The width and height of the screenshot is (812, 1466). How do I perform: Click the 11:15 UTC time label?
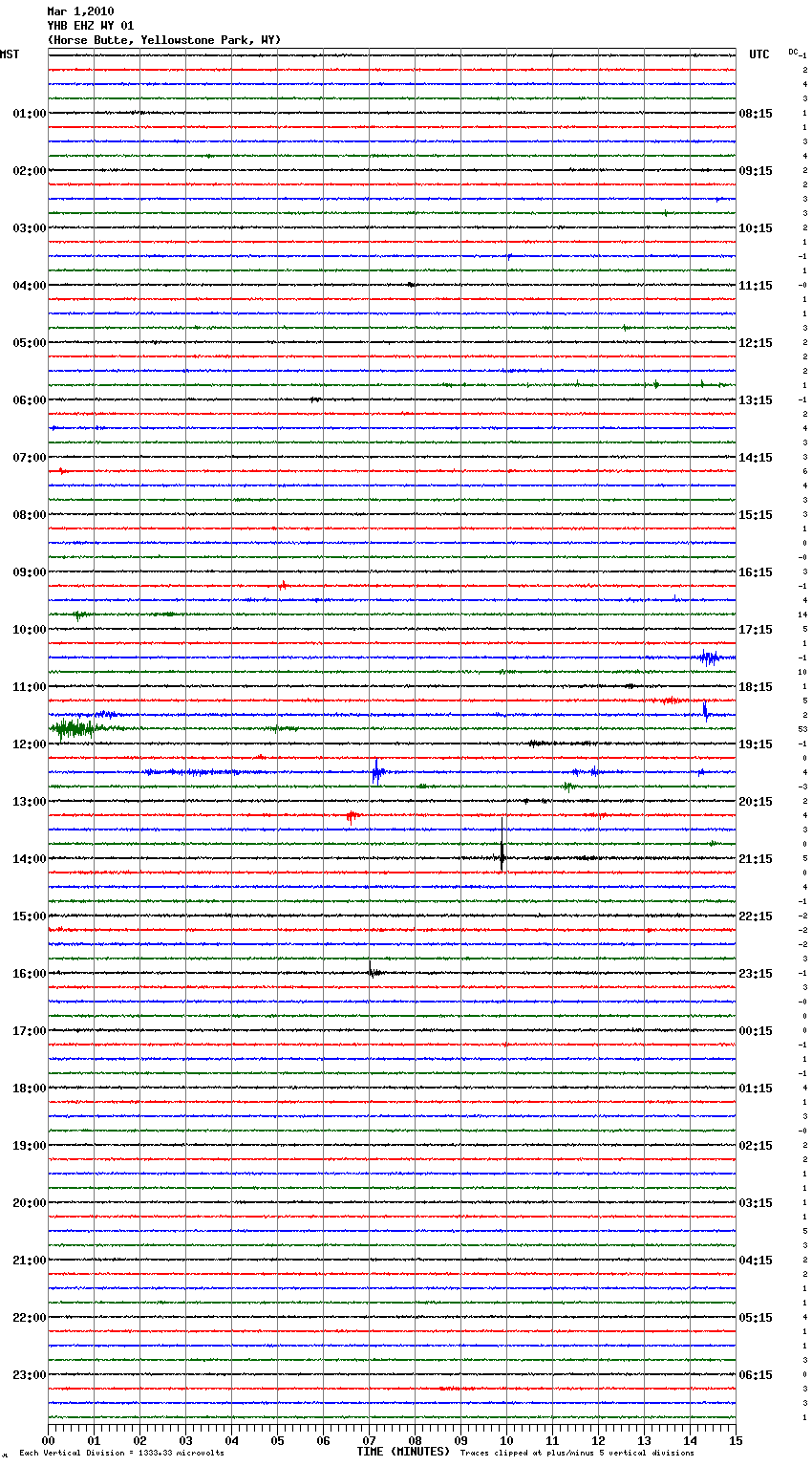click(x=756, y=286)
